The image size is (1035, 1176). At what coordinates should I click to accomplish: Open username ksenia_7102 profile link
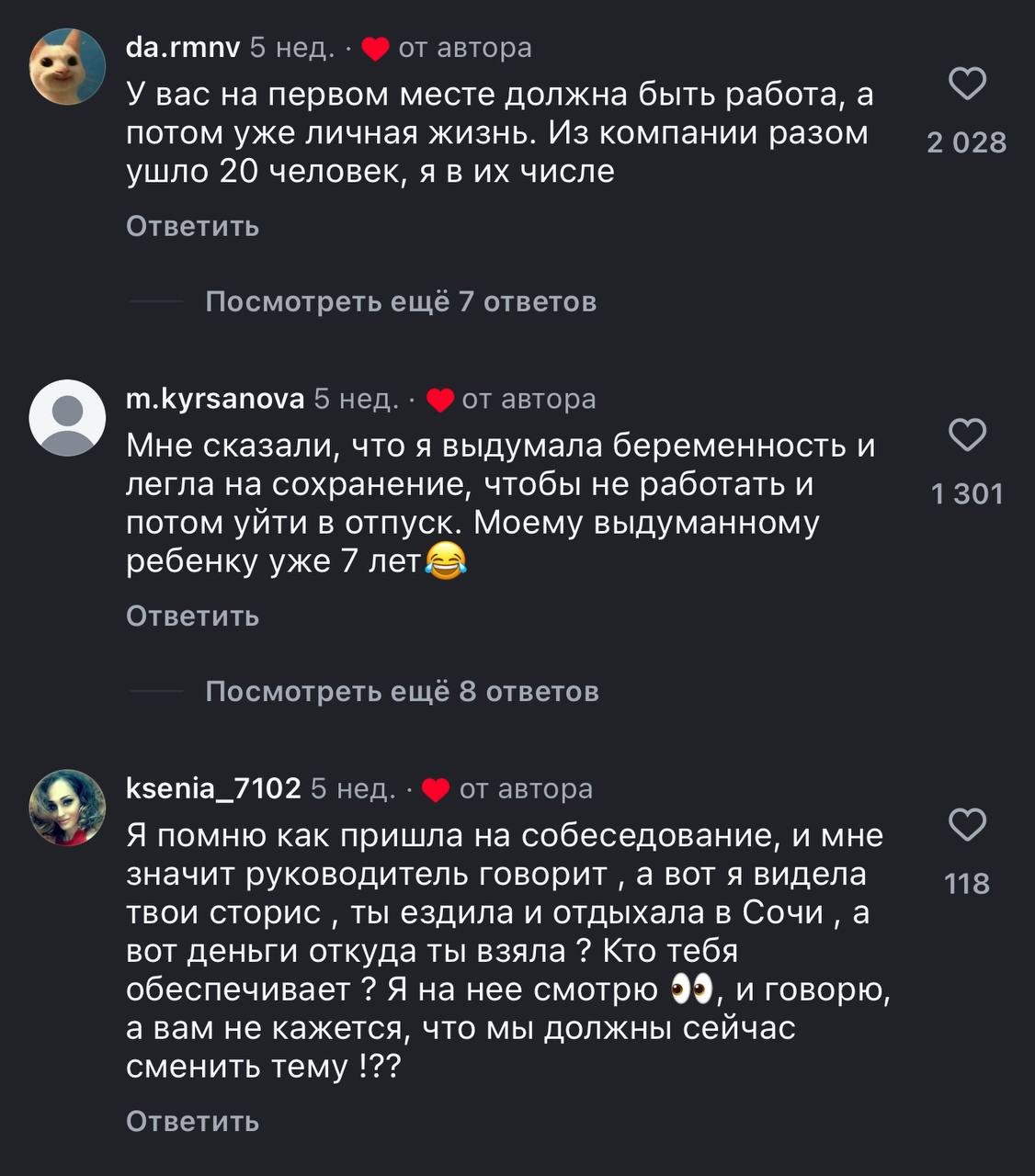click(213, 788)
